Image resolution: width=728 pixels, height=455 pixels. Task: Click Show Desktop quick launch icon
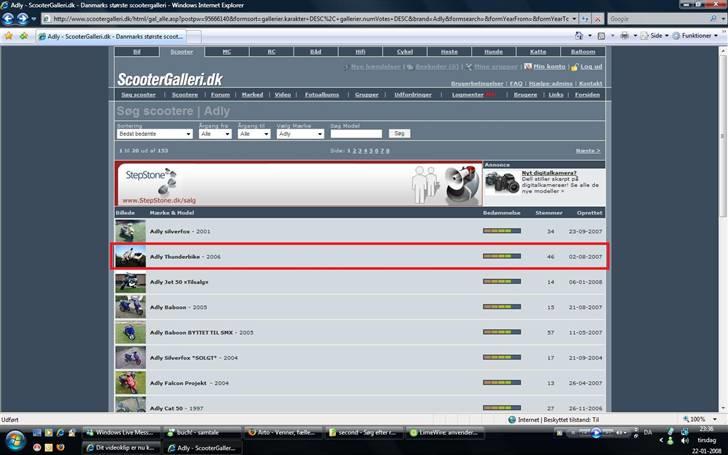pyautogui.click(x=37, y=433)
